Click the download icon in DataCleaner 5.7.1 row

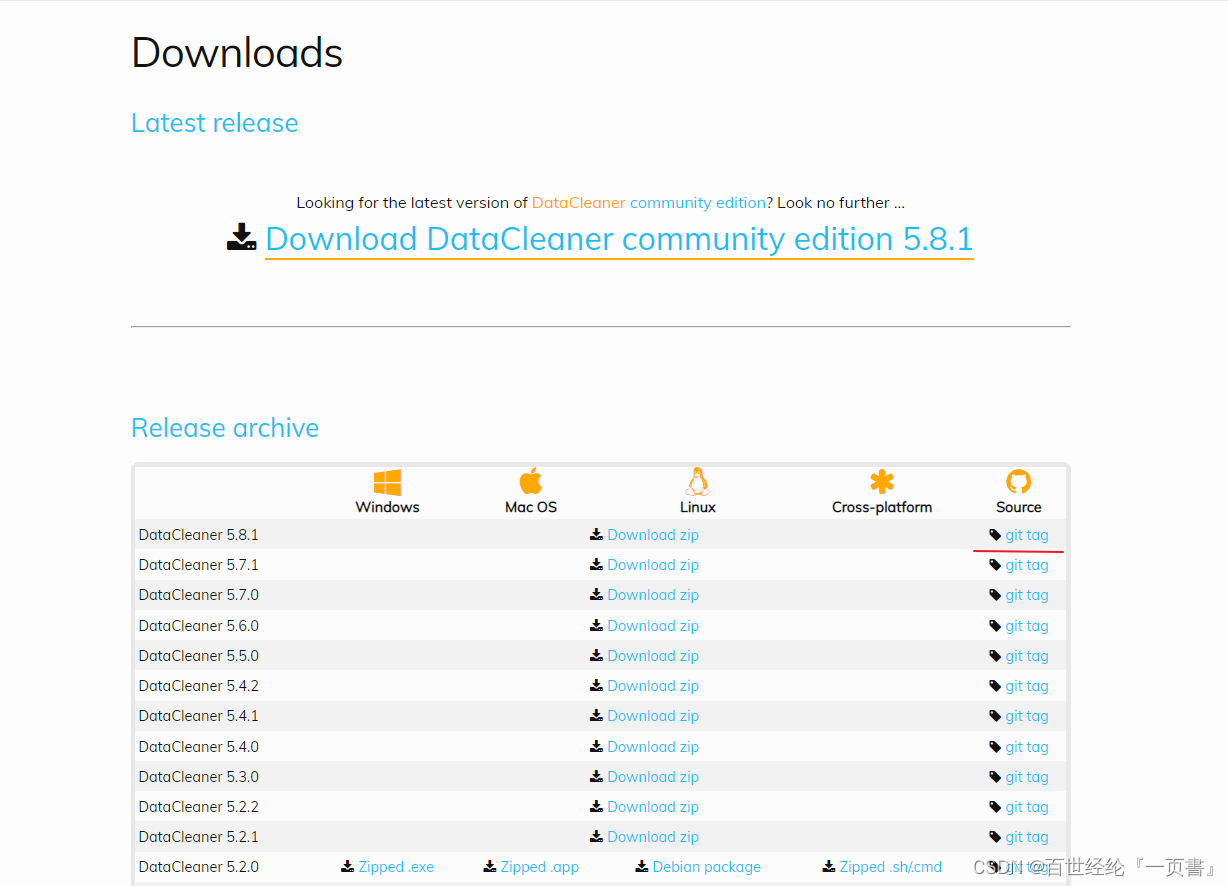596,565
